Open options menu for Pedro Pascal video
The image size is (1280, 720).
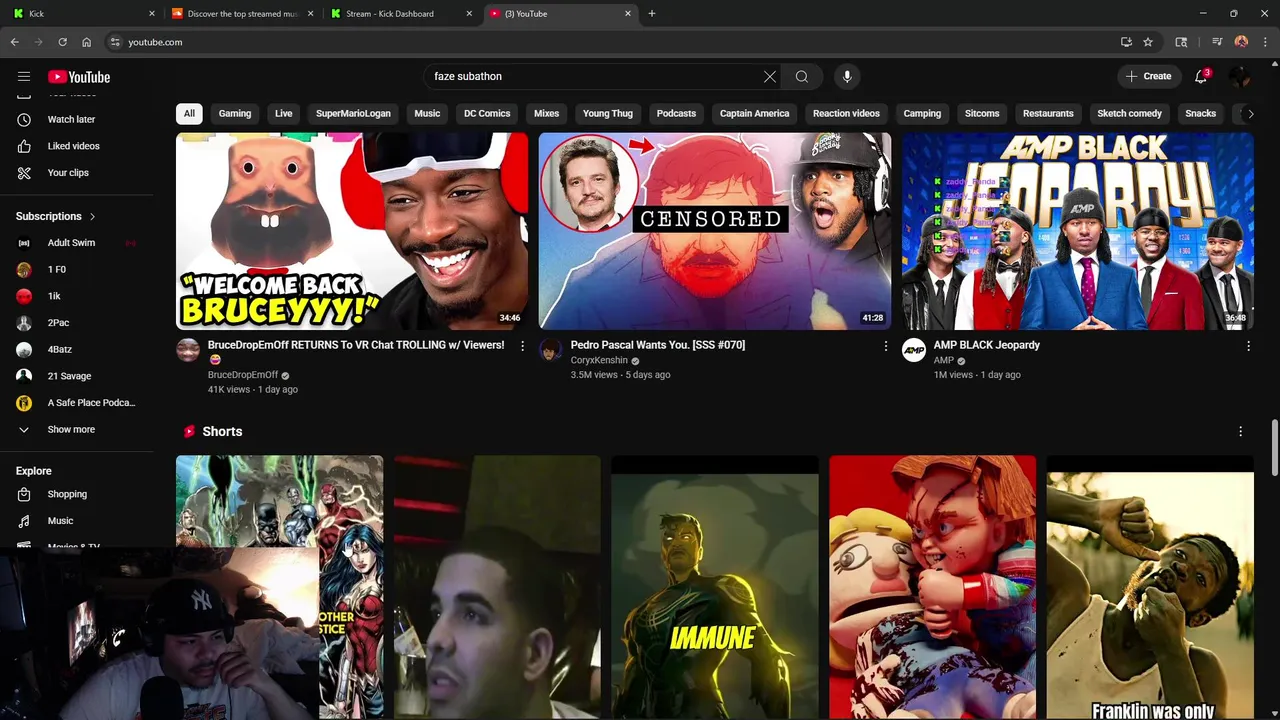tap(885, 346)
